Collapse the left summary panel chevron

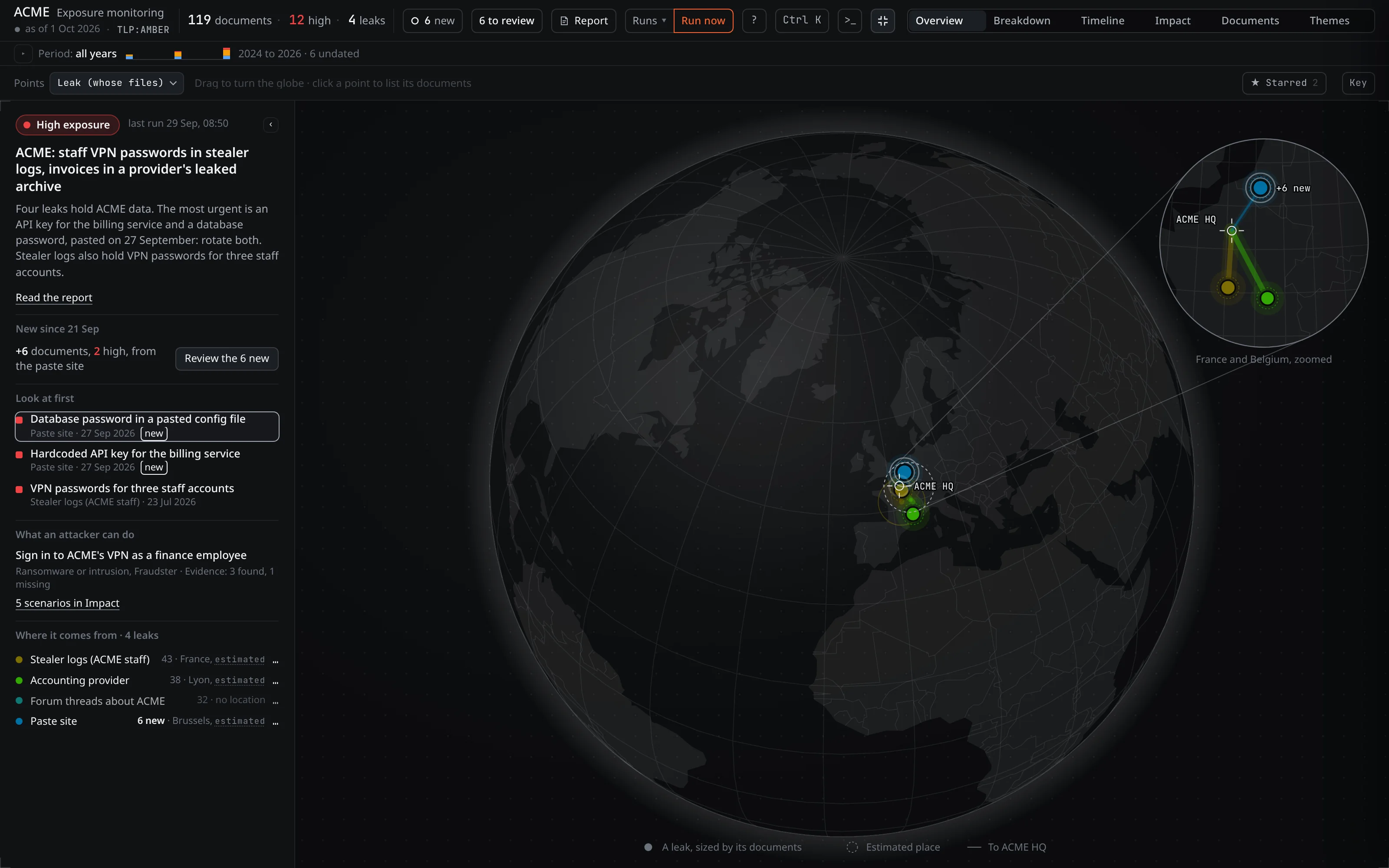tap(271, 124)
